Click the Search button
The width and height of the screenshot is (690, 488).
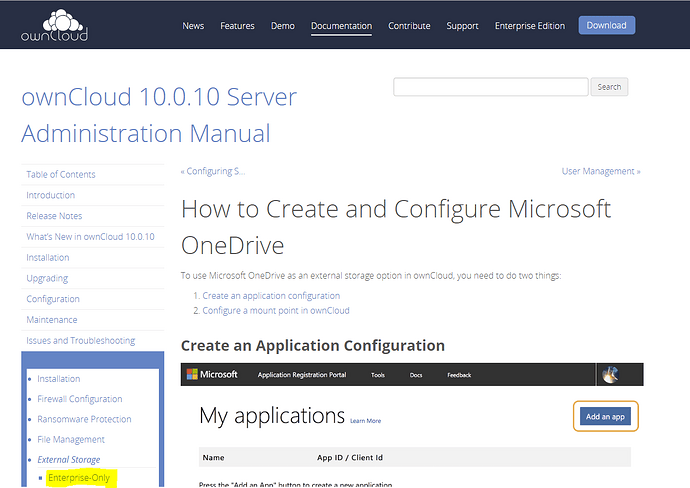[609, 87]
